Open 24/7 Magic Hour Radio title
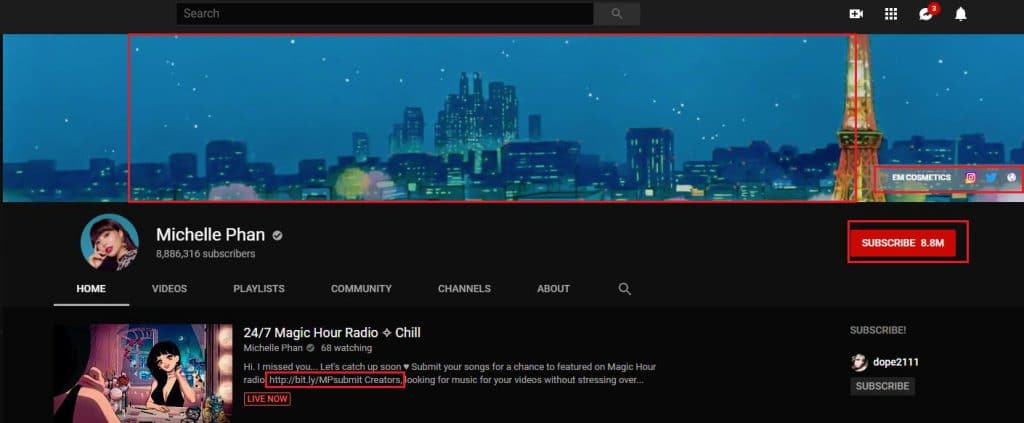 tap(332, 333)
